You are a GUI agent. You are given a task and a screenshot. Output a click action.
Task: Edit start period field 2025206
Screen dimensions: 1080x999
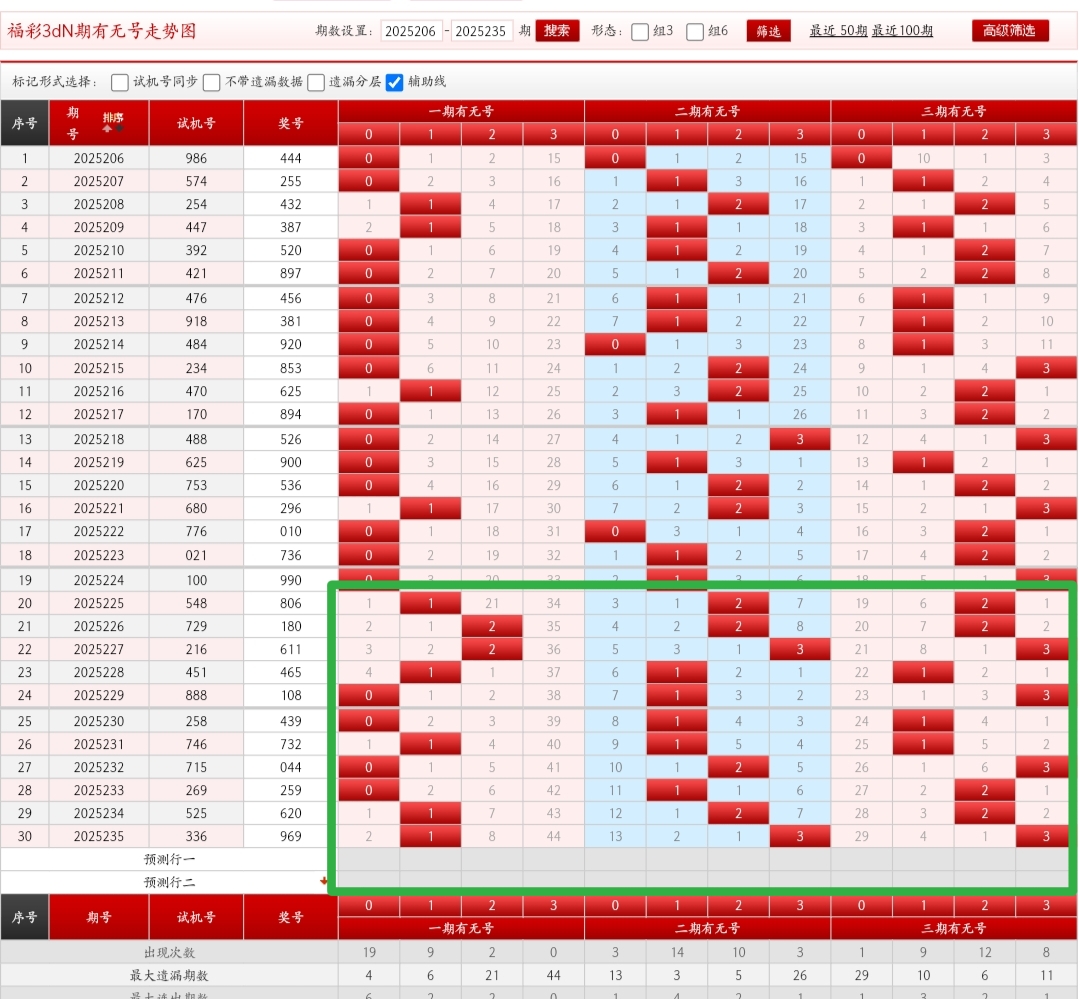click(411, 31)
